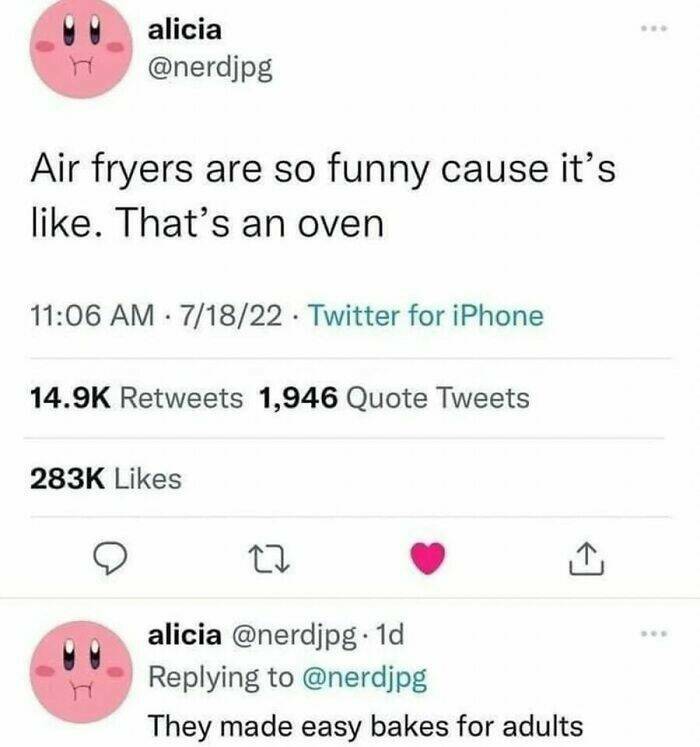Screen dimensions: 700x747
Task: Open the reply's 1d timestamp
Action: pos(390,635)
